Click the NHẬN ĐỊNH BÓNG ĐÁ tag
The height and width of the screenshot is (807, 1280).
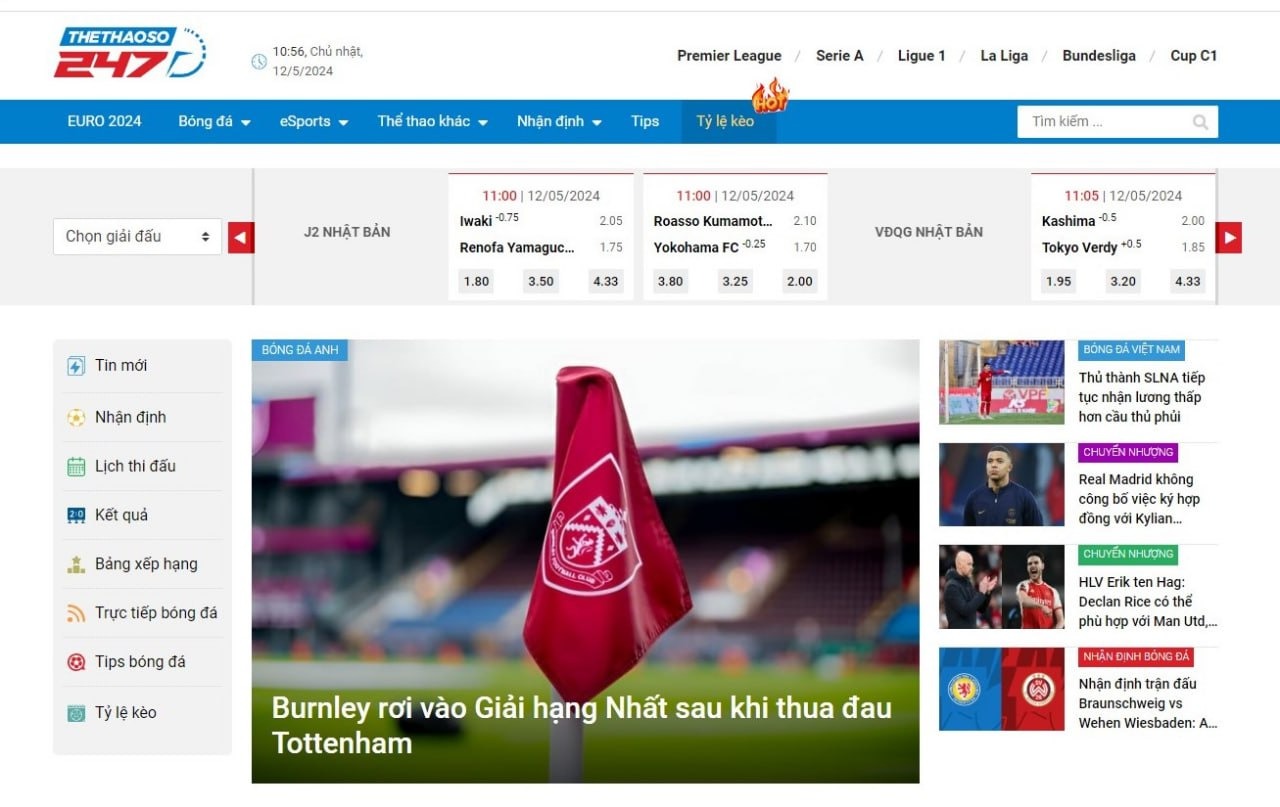point(1136,657)
